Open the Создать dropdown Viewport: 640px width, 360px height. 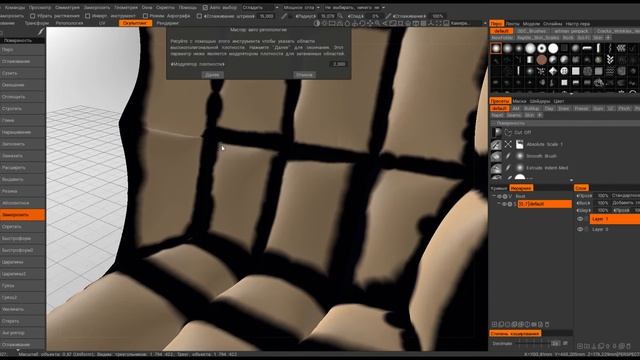click(260, 7)
